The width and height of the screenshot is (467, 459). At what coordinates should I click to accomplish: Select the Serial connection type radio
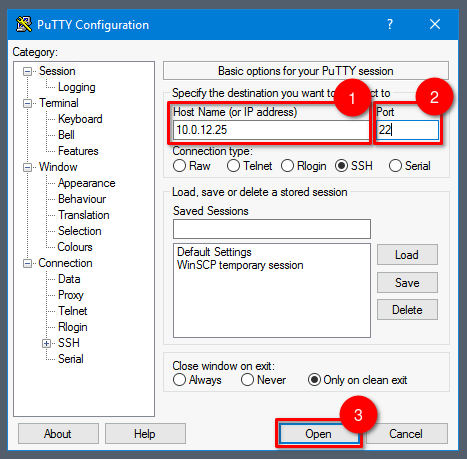[x=395, y=166]
